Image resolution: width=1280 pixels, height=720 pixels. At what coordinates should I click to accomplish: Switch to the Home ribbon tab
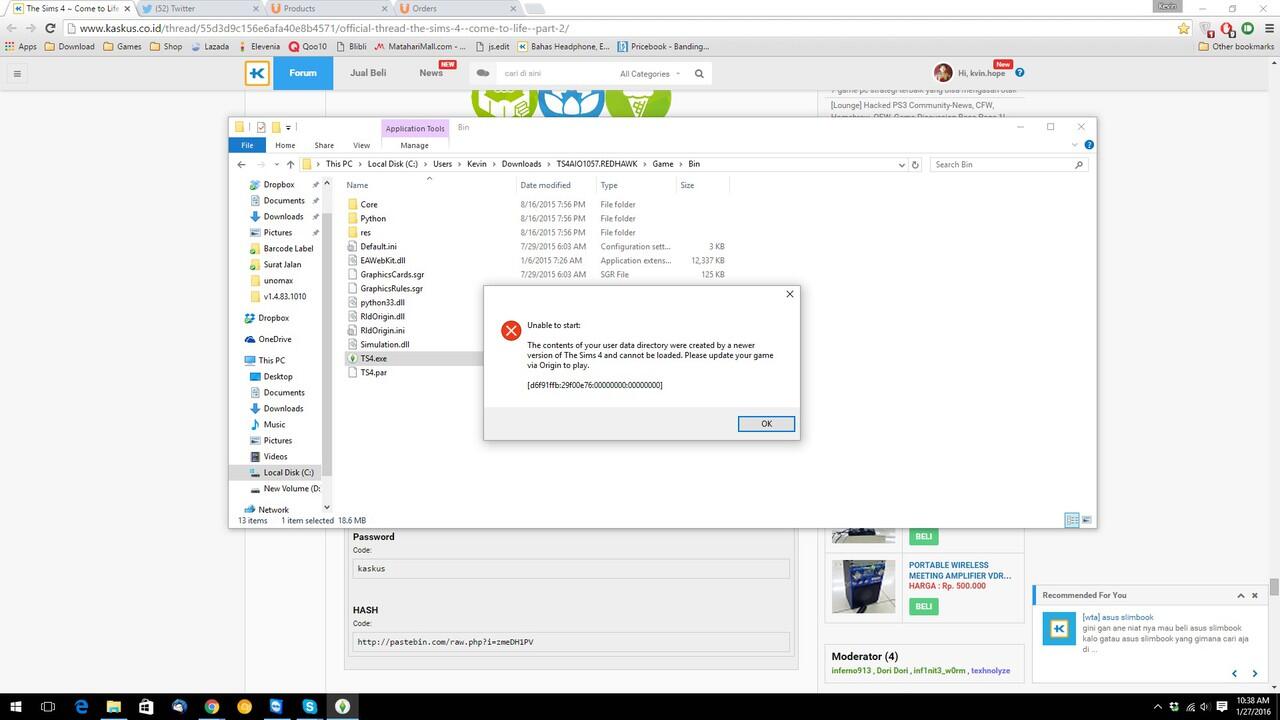[285, 145]
